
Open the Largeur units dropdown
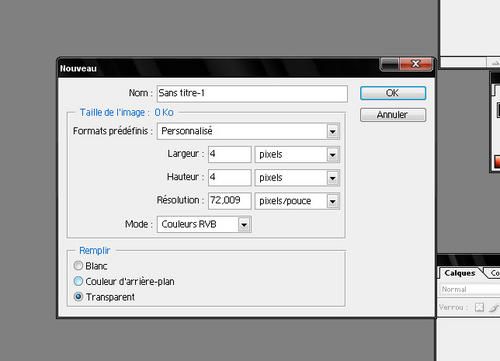click(x=297, y=154)
